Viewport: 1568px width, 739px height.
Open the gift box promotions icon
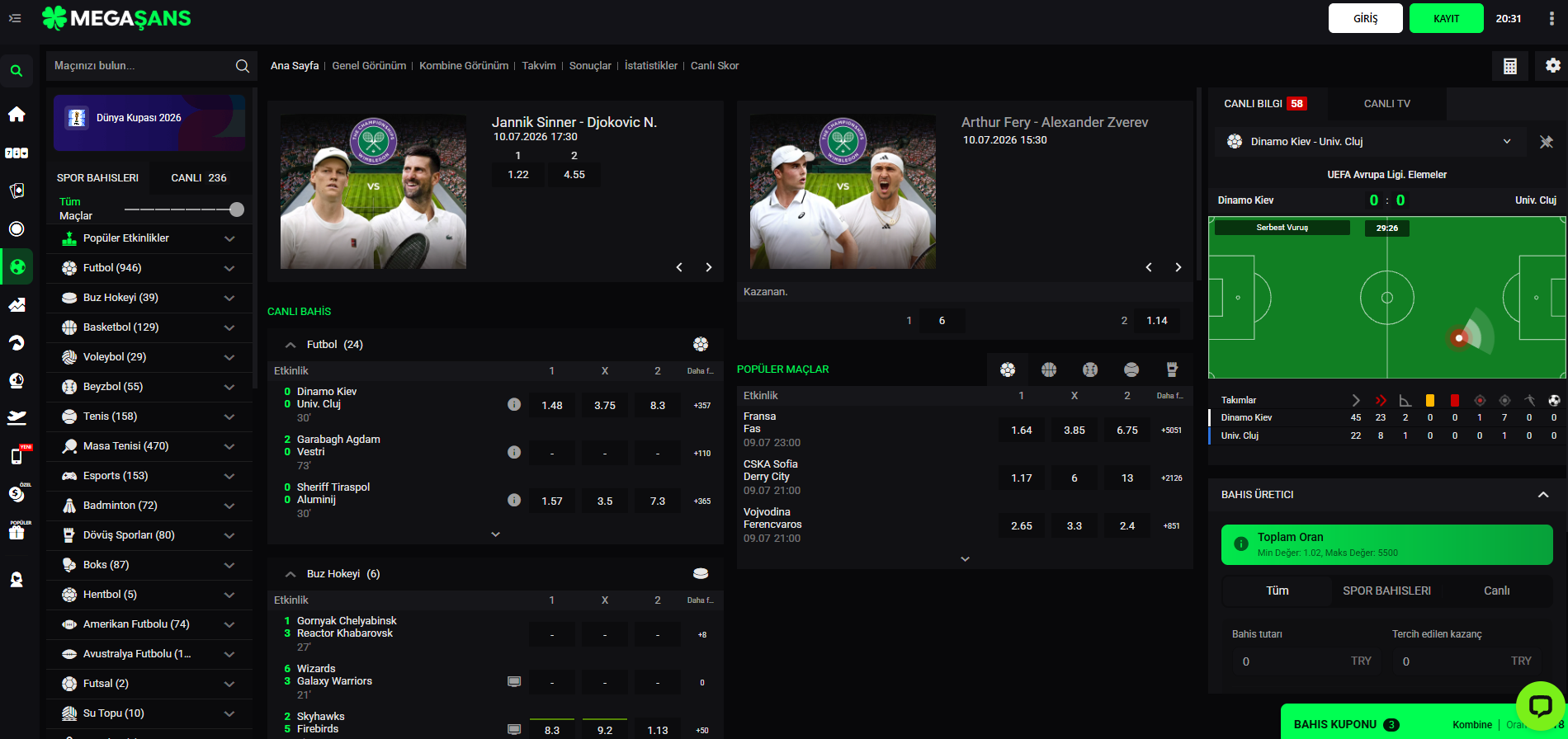click(x=17, y=532)
